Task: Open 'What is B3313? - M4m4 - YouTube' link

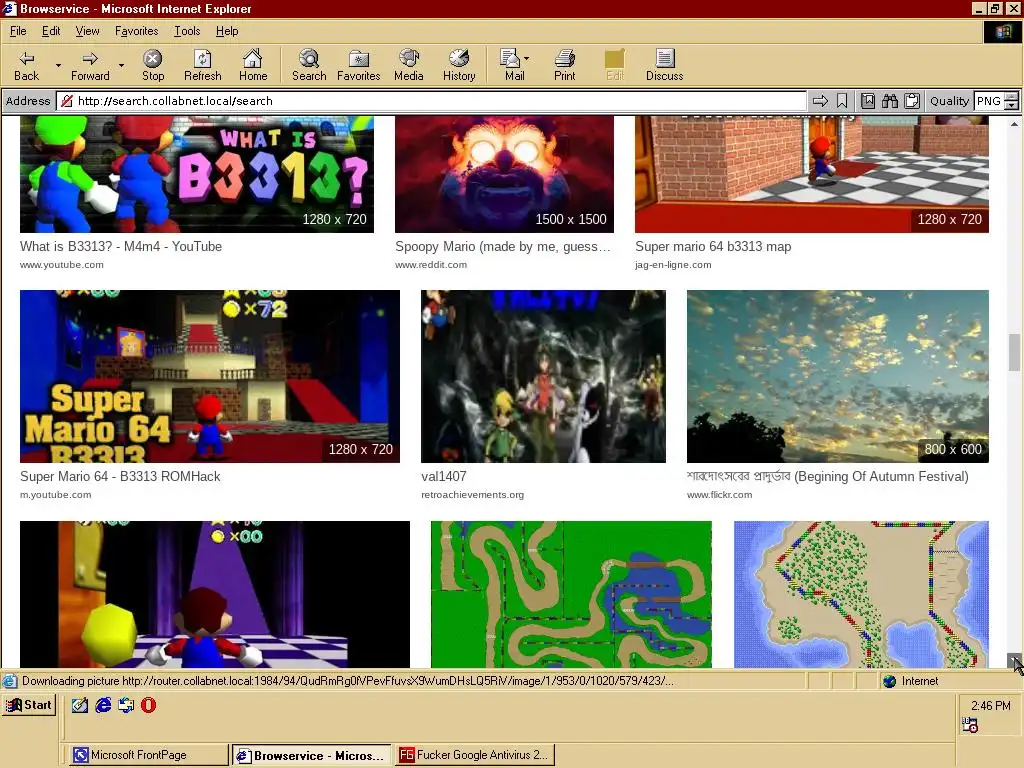Action: [121, 247]
